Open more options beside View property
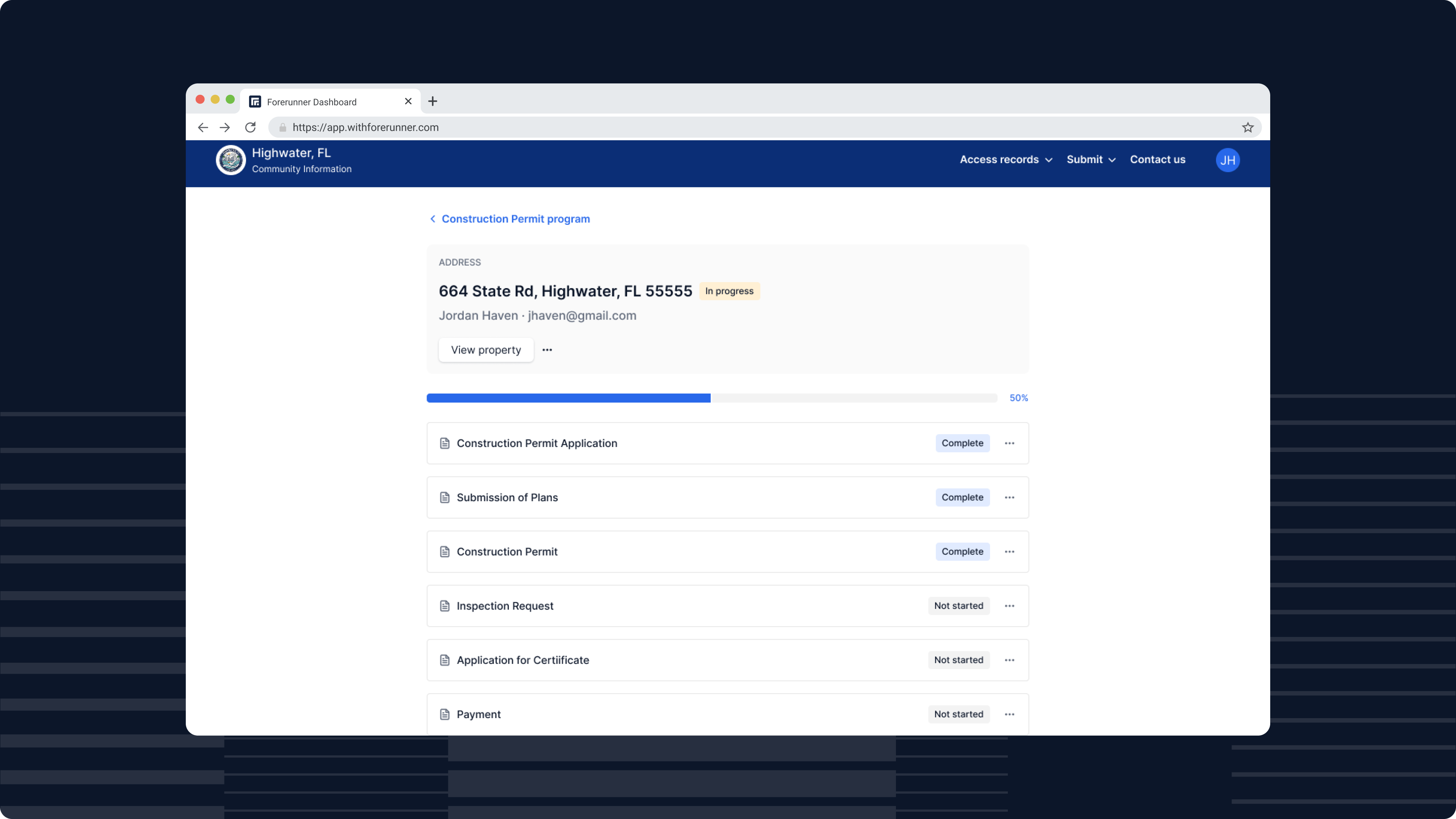The width and height of the screenshot is (1456, 819). pos(546,350)
